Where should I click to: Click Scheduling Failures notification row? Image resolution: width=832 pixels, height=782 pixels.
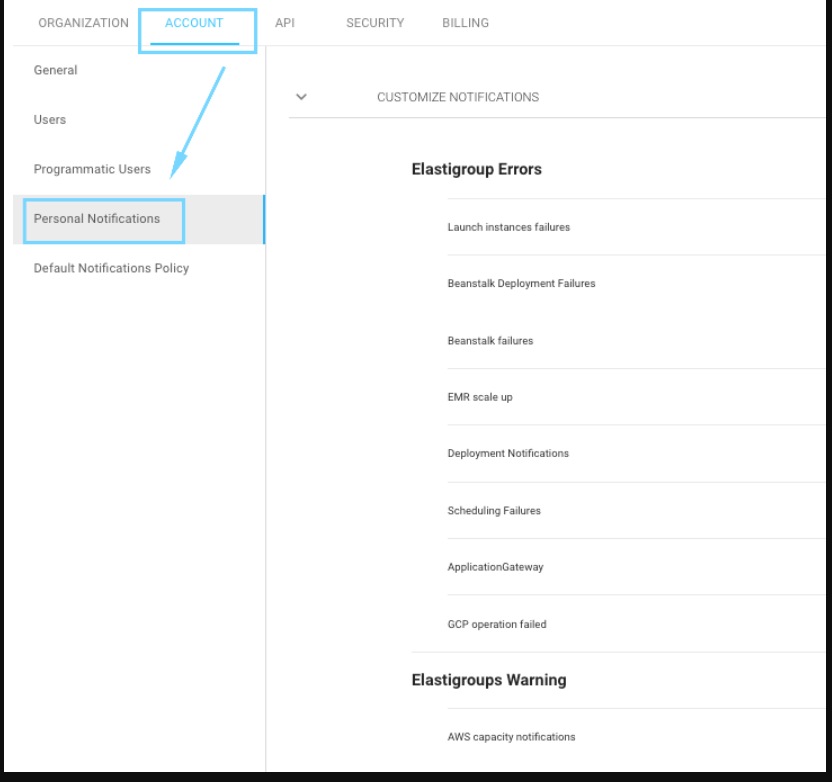click(494, 511)
